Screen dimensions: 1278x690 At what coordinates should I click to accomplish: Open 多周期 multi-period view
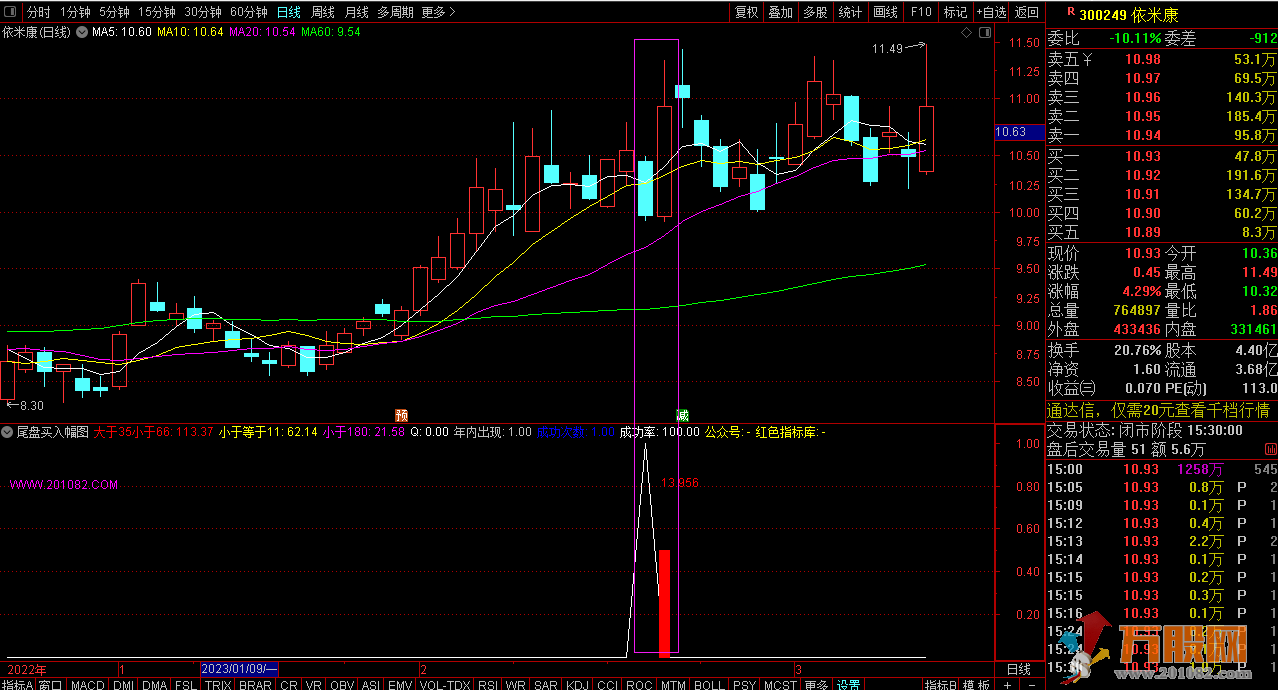[396, 12]
